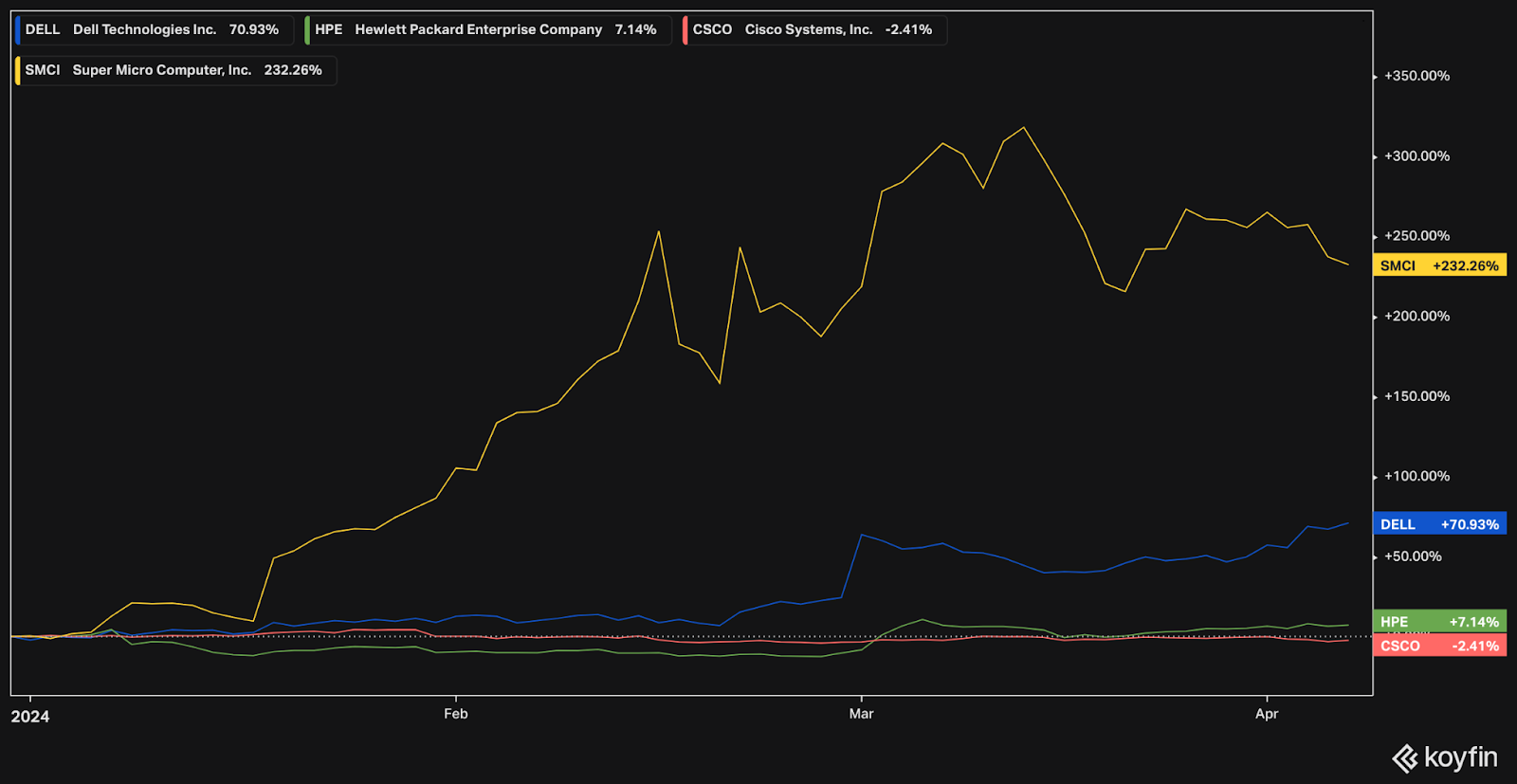This screenshot has width=1517, height=784.
Task: Click the blue DELL +70.93% price tag
Action: pyautogui.click(x=1439, y=524)
